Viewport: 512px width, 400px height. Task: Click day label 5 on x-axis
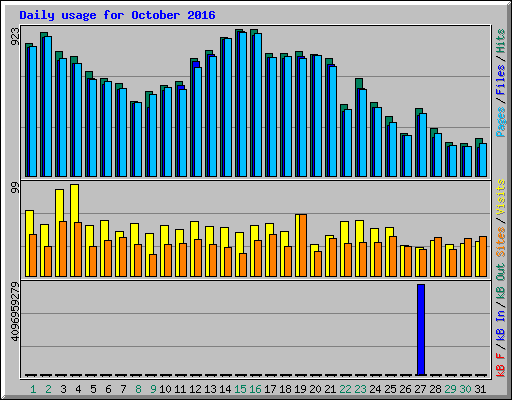[x=93, y=389]
